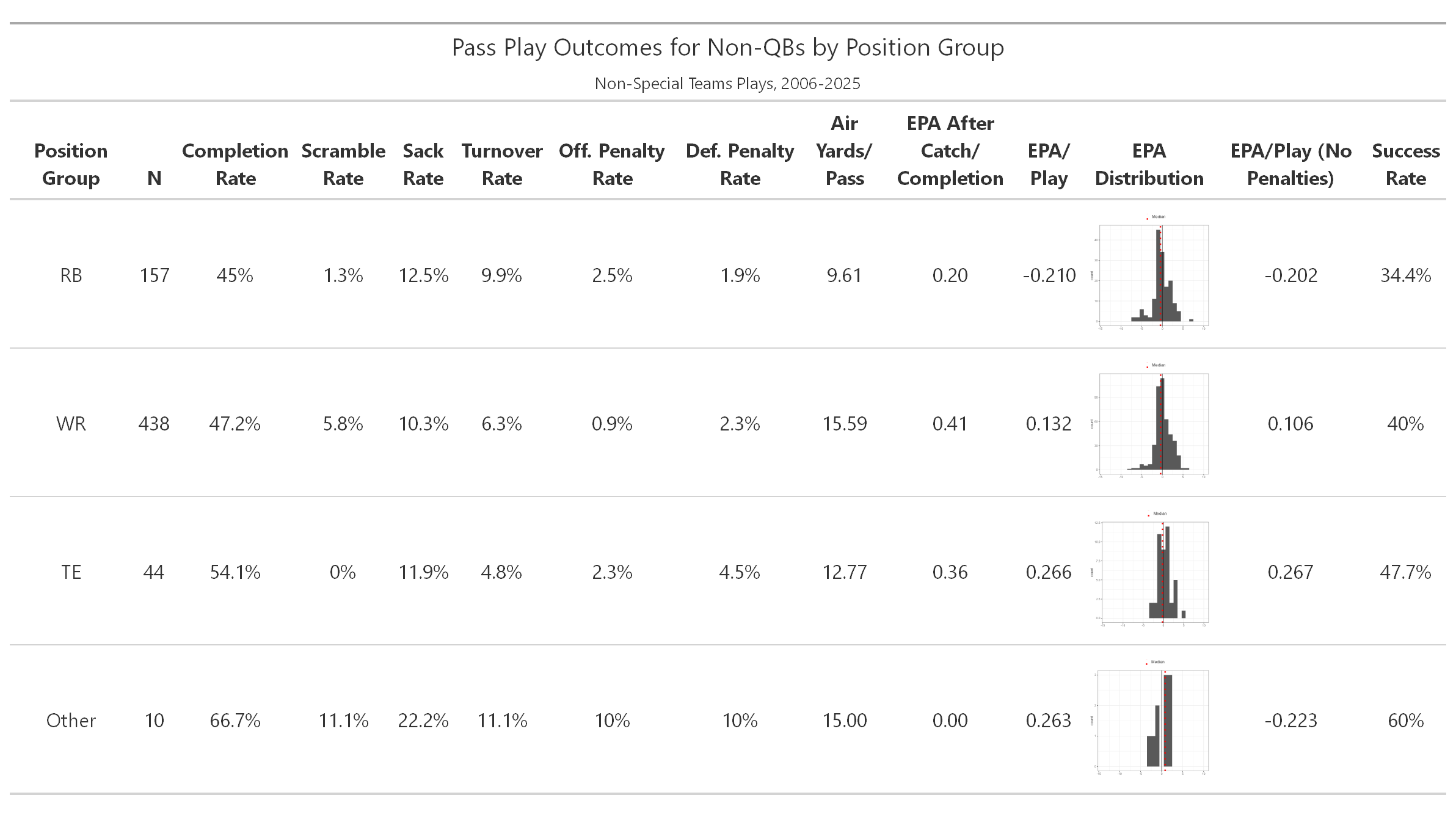Click the WR row EPA distribution histogram
The height and width of the screenshot is (817, 1456).
click(x=1149, y=423)
